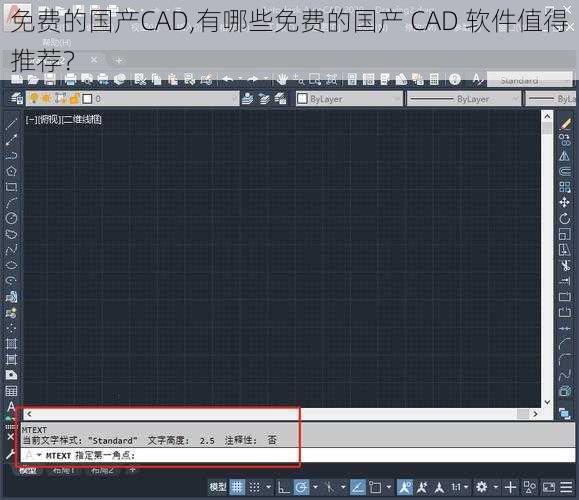
Task: Toggle ortho mode in status bar
Action: tap(284, 487)
